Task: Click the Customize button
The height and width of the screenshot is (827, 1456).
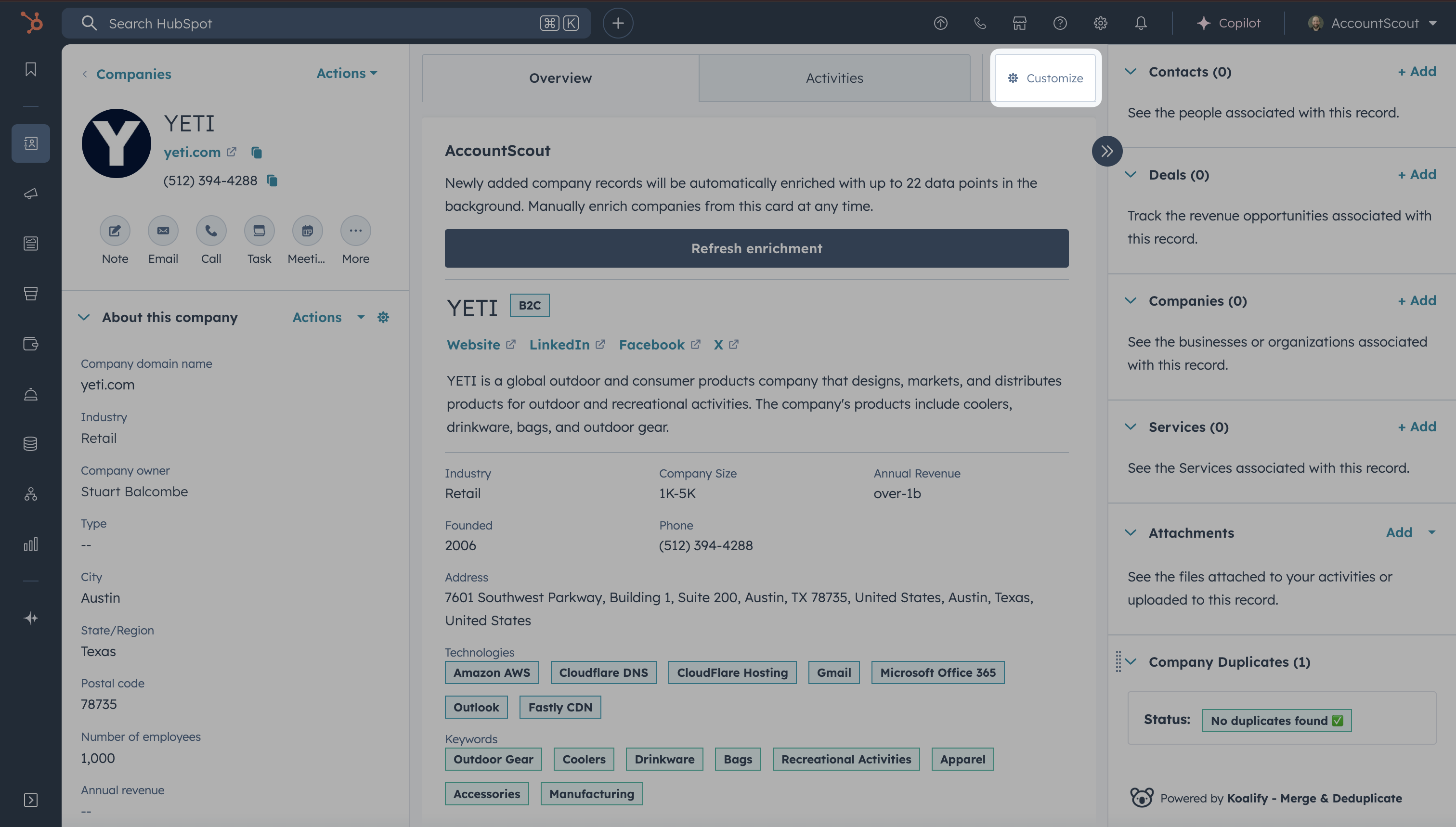Action: (1045, 78)
